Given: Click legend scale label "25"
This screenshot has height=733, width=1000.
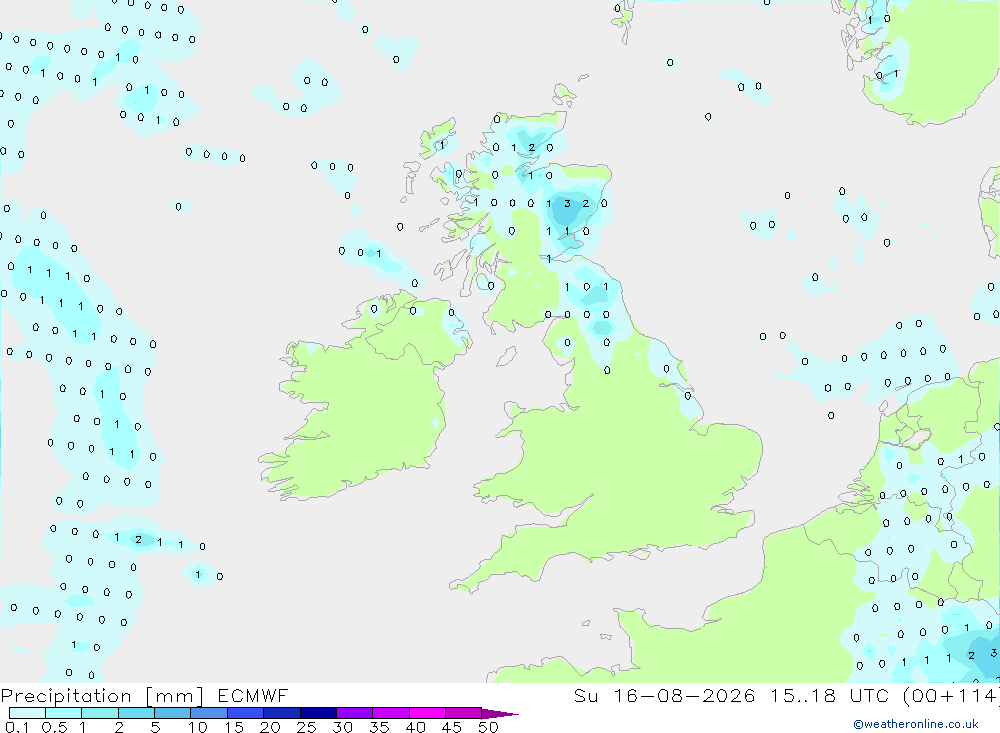Looking at the screenshot, I should (x=306, y=727).
